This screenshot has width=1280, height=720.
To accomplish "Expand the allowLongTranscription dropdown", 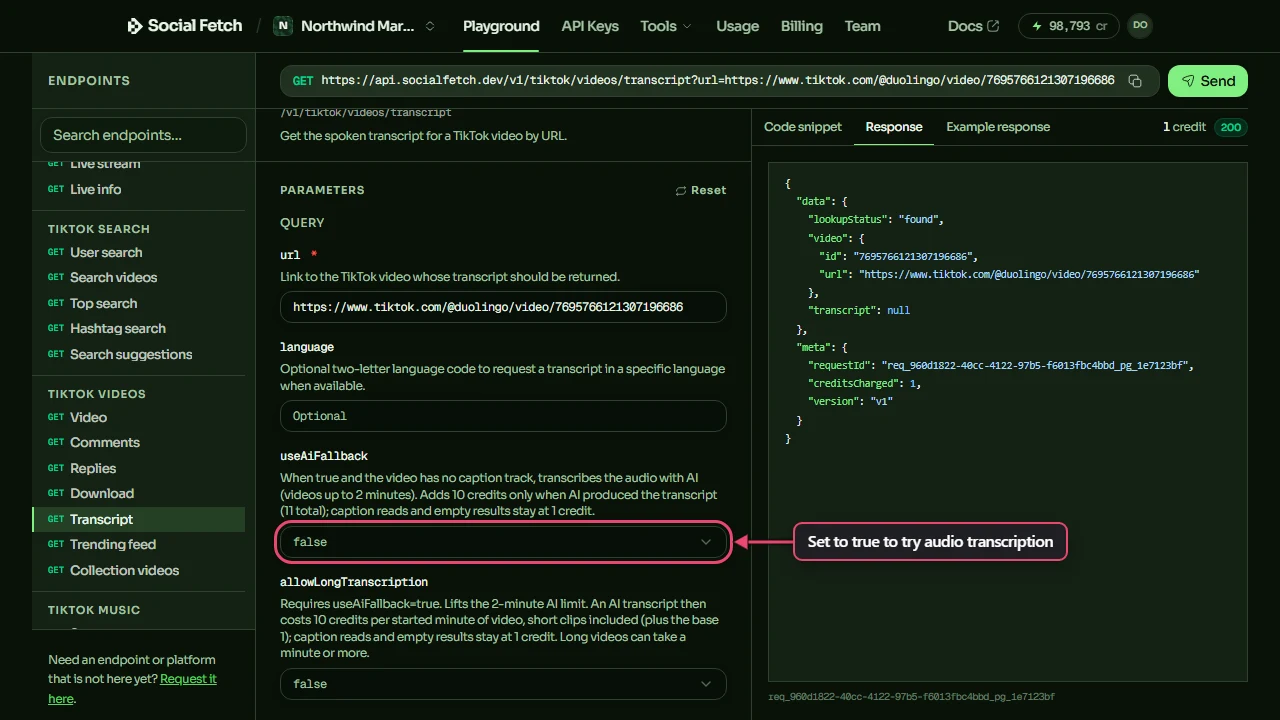I will (503, 684).
